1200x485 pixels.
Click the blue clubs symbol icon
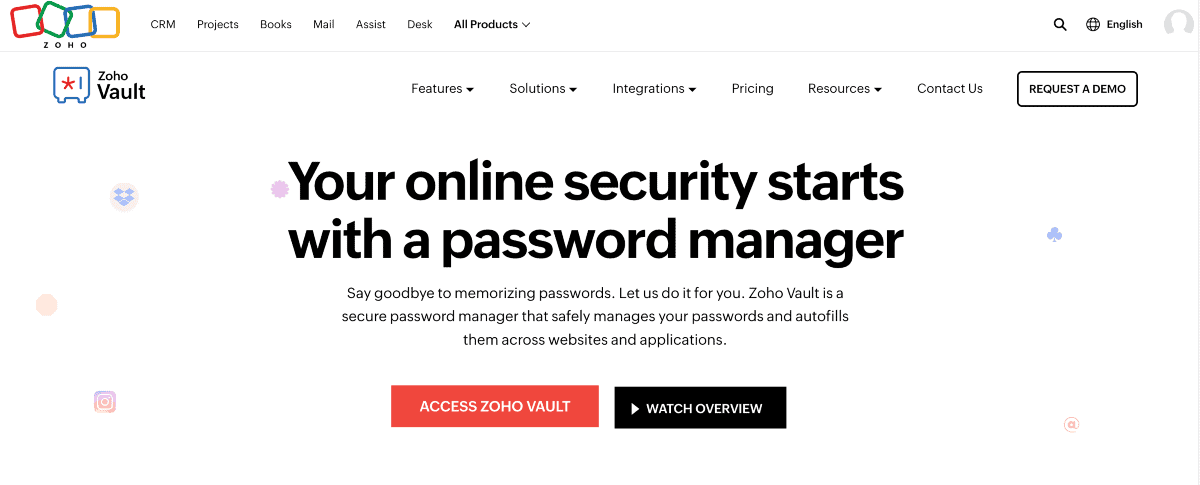pos(1054,235)
